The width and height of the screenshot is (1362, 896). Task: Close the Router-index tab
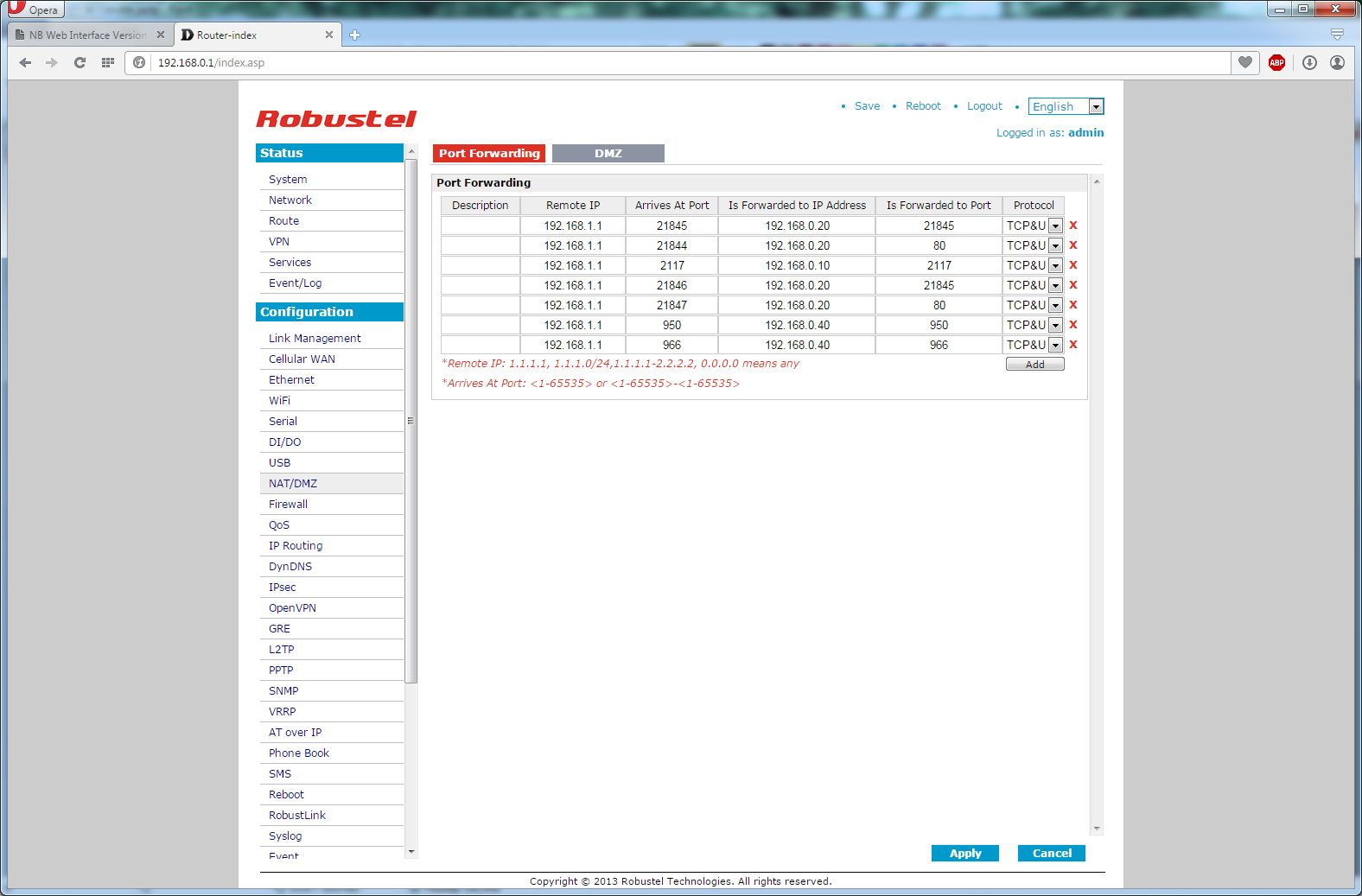coord(328,35)
